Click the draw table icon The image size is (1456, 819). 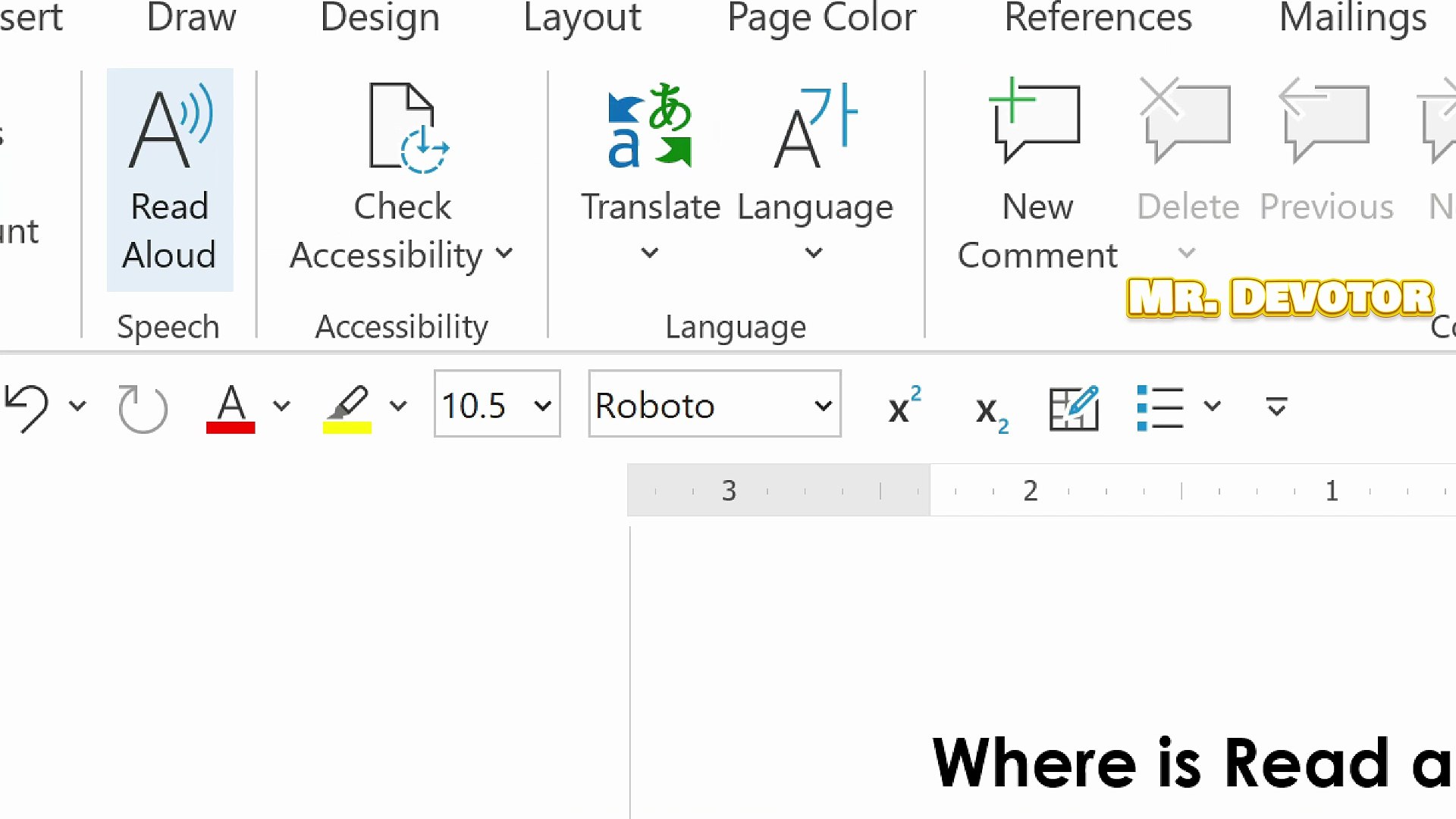click(x=1074, y=407)
